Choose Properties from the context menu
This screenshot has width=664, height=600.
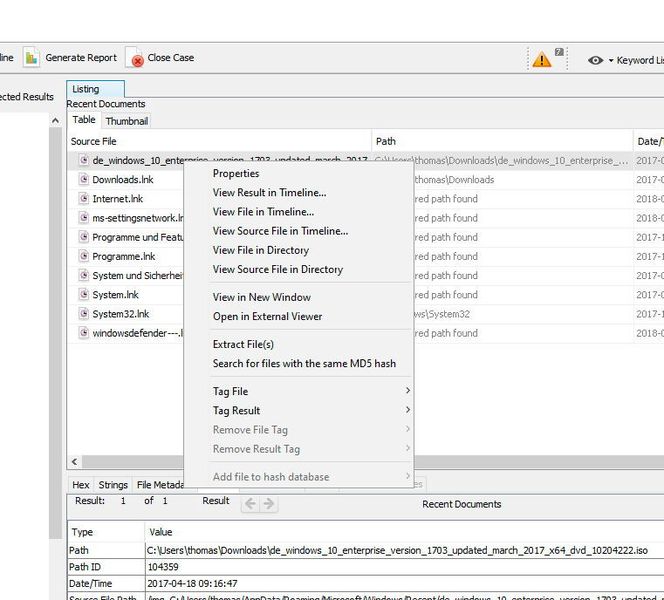236,174
